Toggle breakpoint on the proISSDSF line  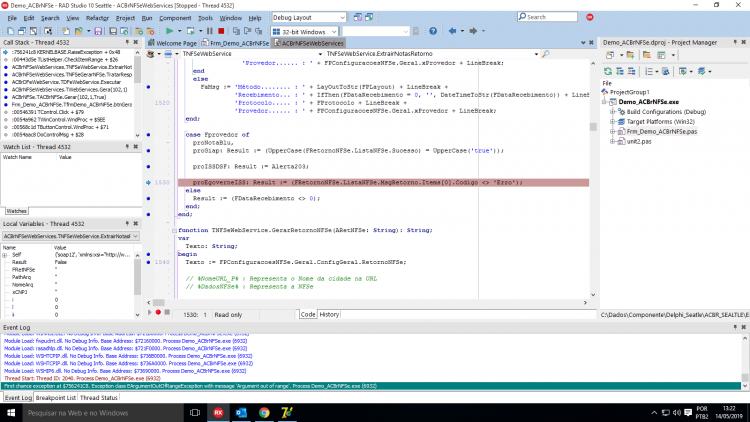(148, 167)
